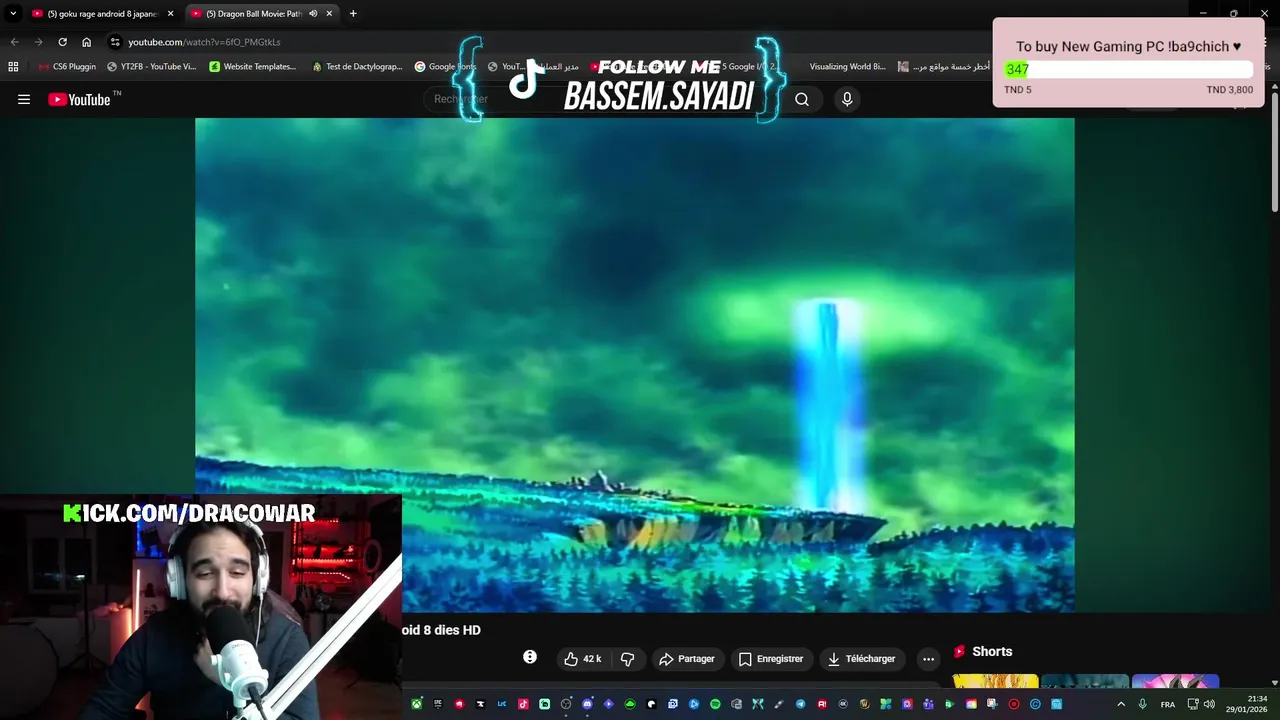Open the Test de Dactylograp... bookmark
Image resolution: width=1280 pixels, height=720 pixels.
357,67
